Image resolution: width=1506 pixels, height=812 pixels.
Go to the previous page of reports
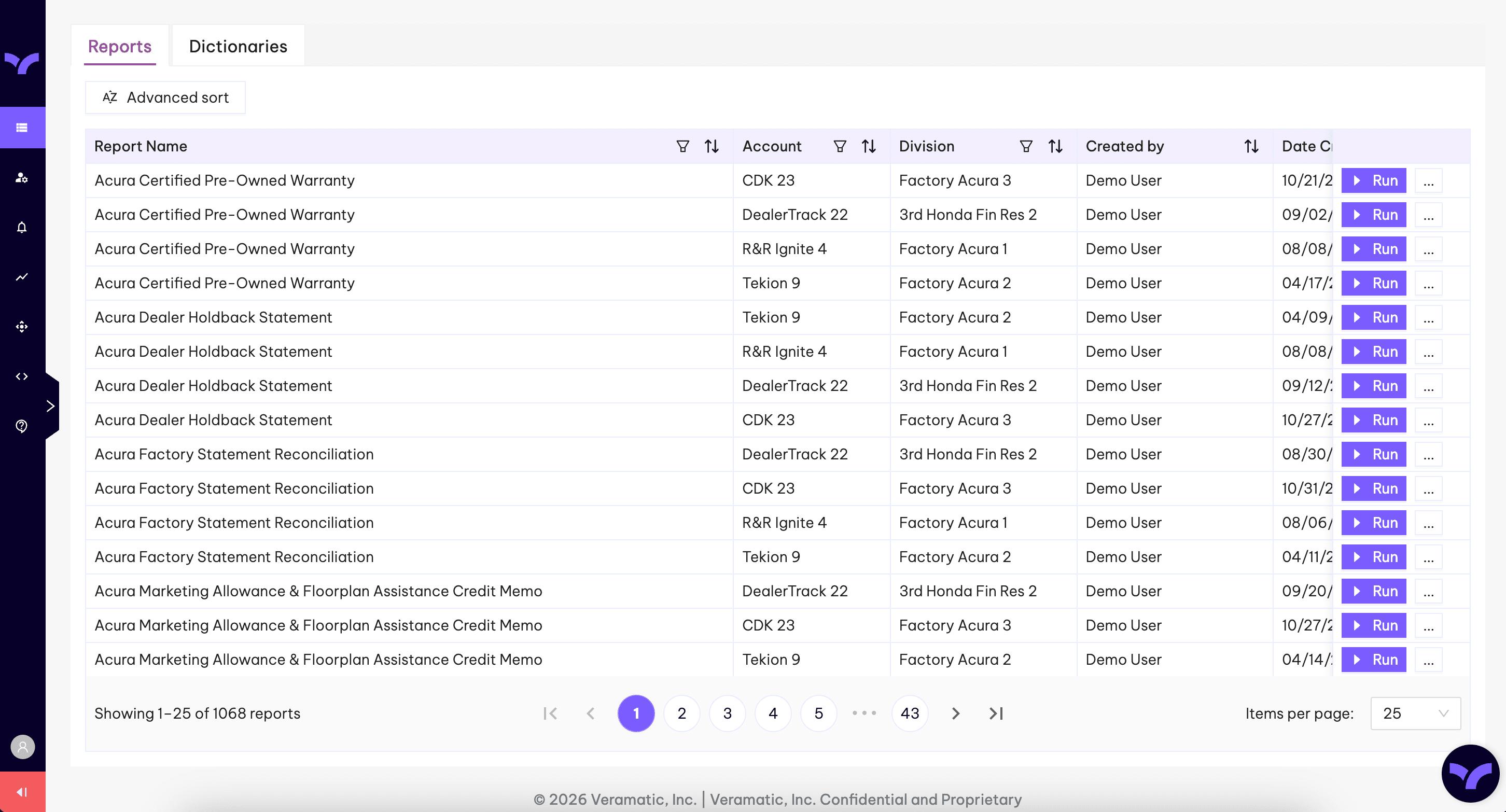coord(591,713)
